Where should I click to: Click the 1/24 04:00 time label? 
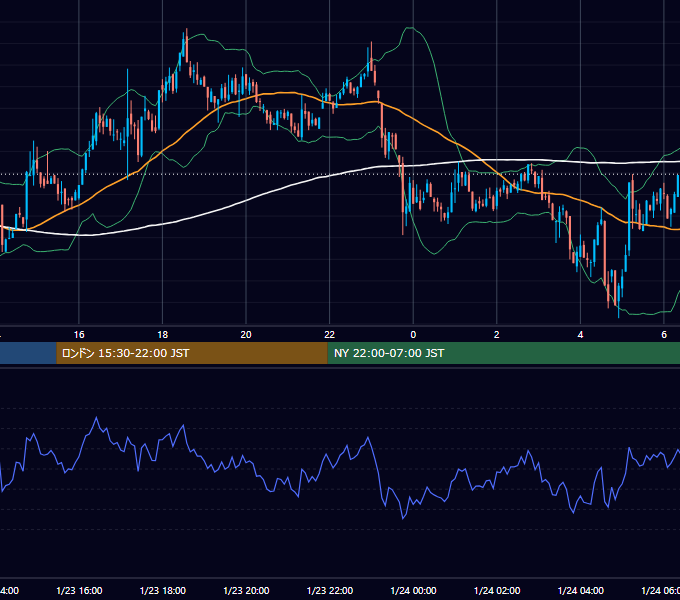pyautogui.click(x=581, y=590)
